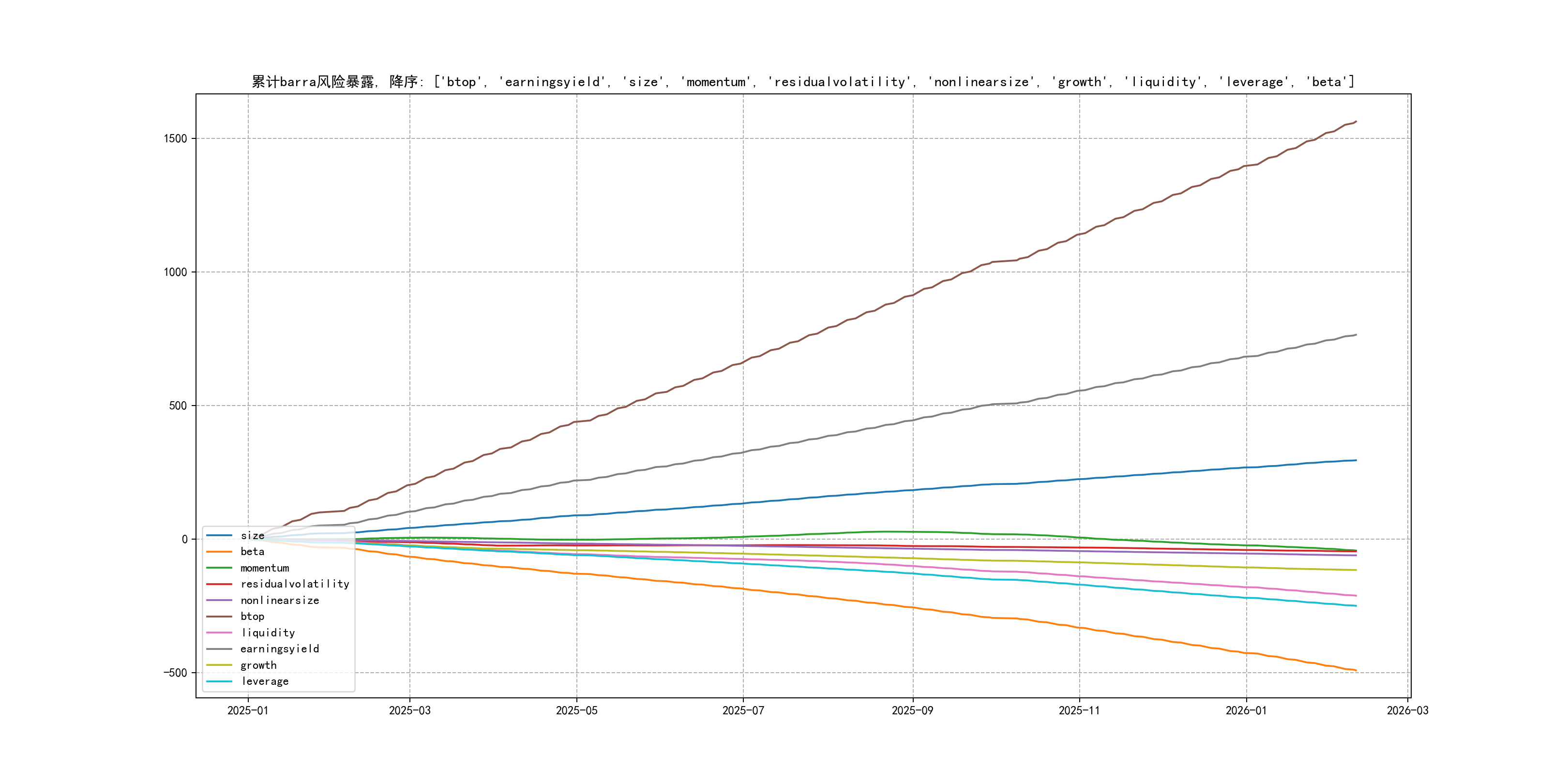Click the cyan leverage legend swatch
Viewport: 1568px width, 784px height.
pyautogui.click(x=219, y=681)
